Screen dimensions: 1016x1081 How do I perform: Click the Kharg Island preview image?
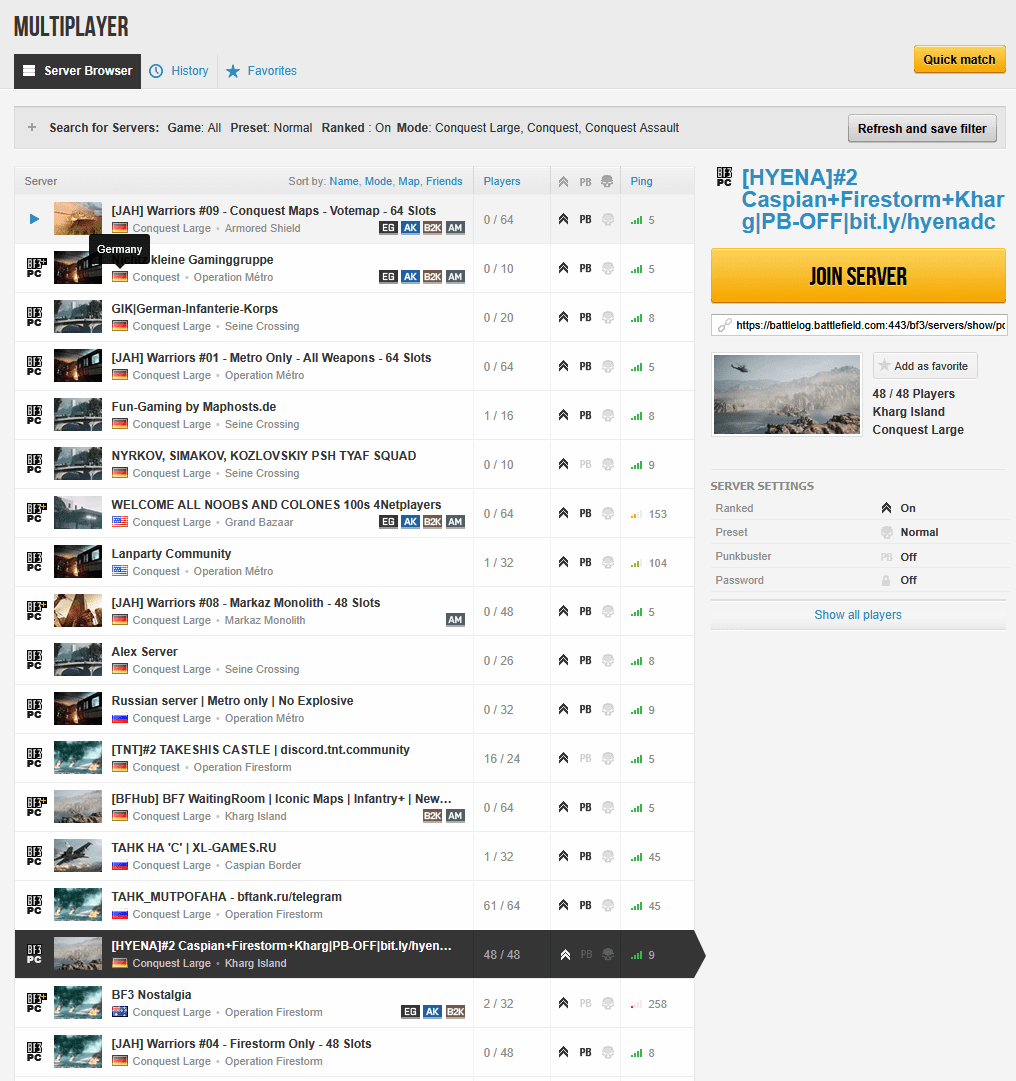(786, 394)
